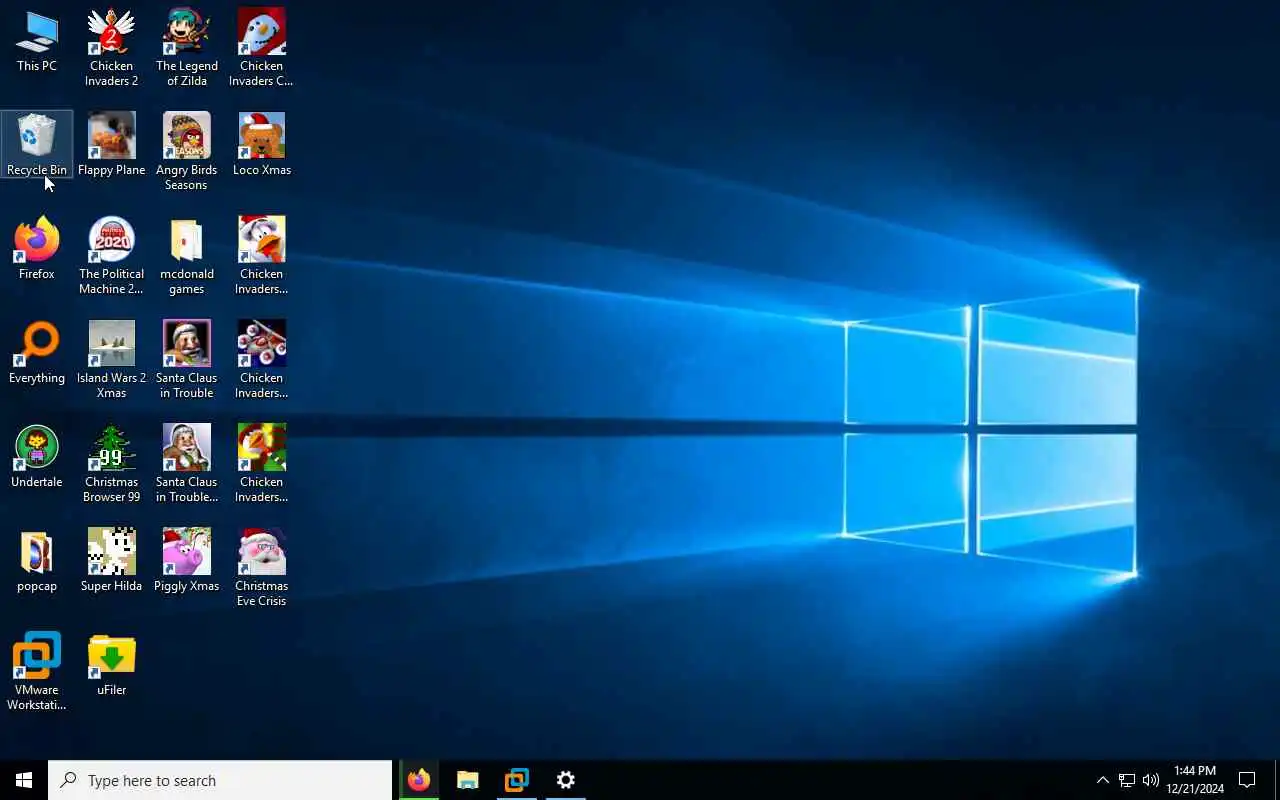Select the Loco Xmas shortcut
The height and width of the screenshot is (800, 1280).
coord(261,145)
